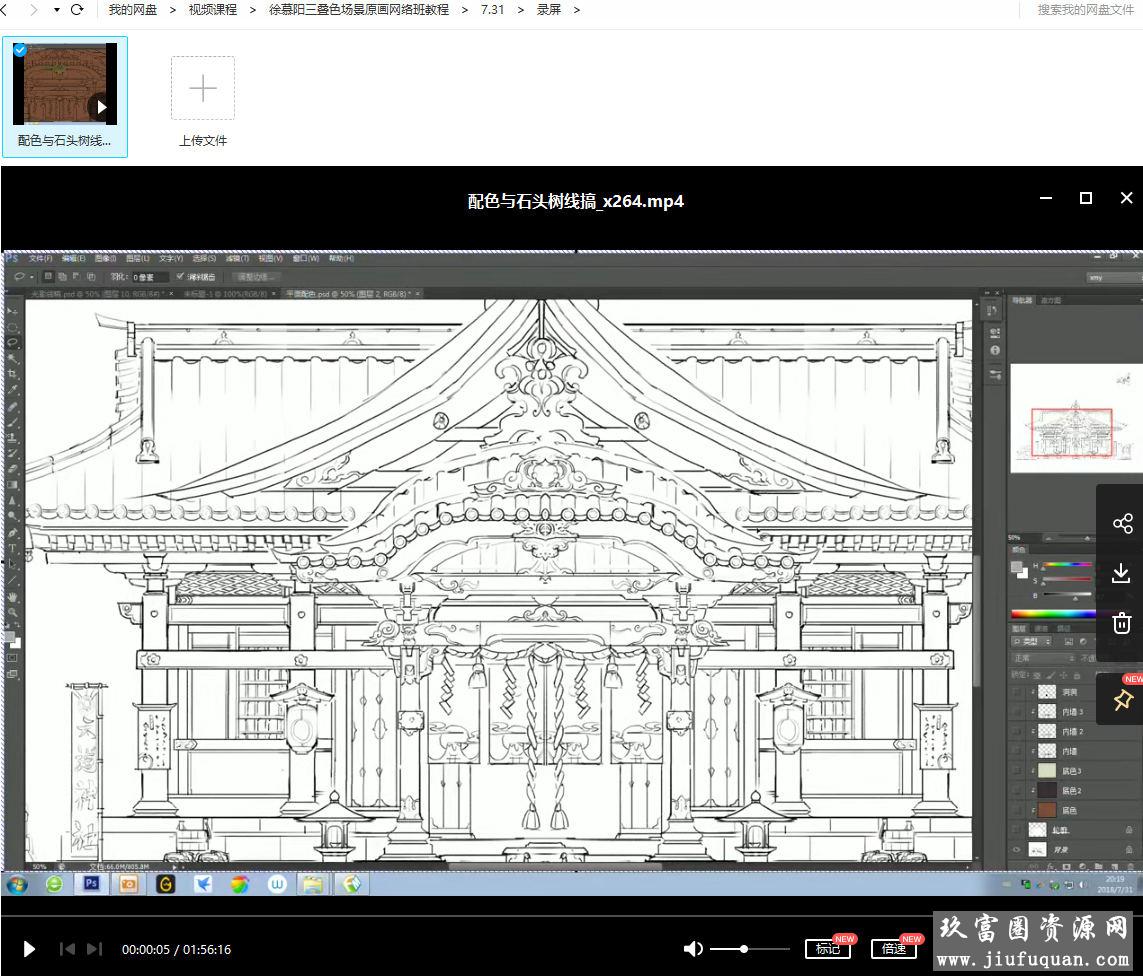Screen dimensions: 1143x976
Task: Open the 7.31 folder in the breadcrumb
Action: point(492,10)
